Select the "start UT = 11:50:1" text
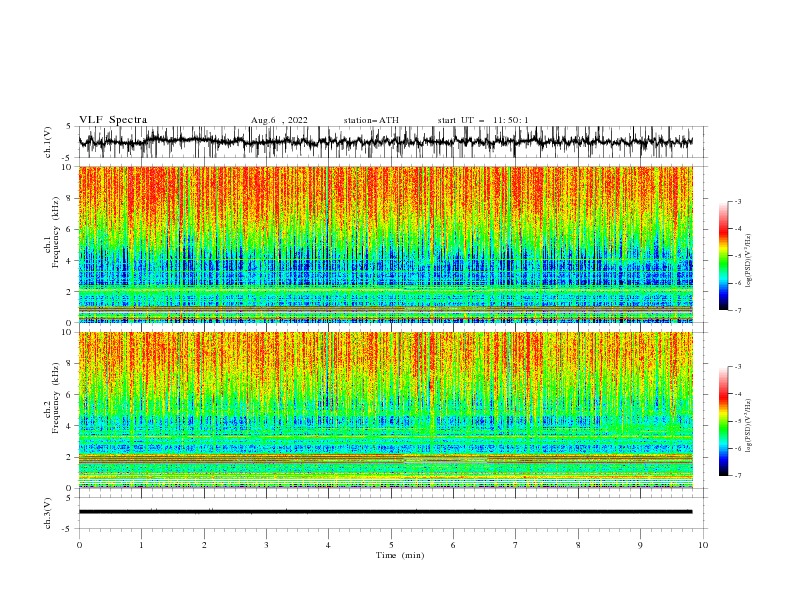This screenshot has height=612, width=792. (x=483, y=120)
